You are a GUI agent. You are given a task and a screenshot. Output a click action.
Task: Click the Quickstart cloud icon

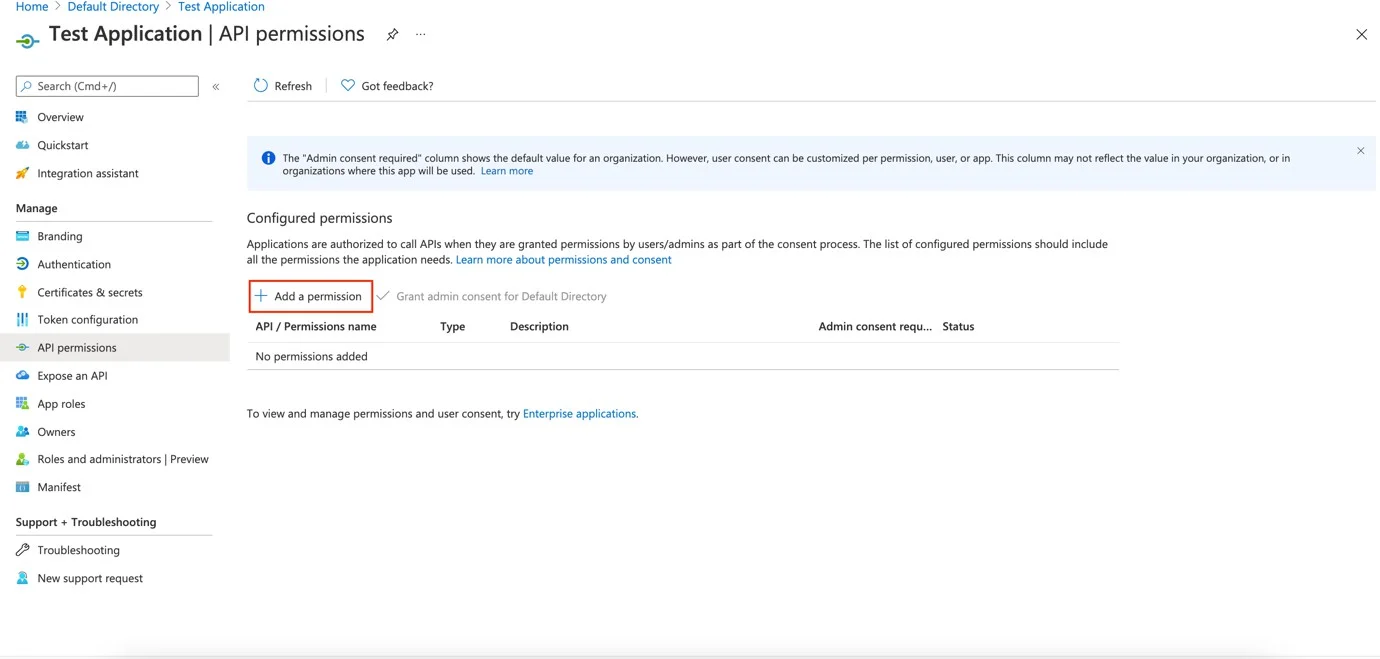click(x=22, y=145)
